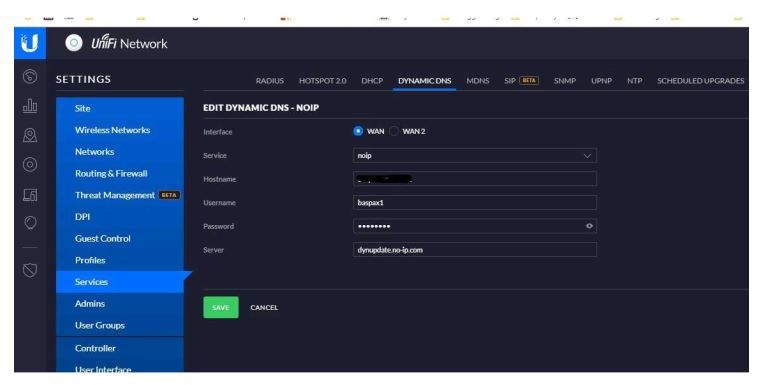Open the Insights lightbulb icon
Screen dimensions: 764x385
(x=30, y=223)
